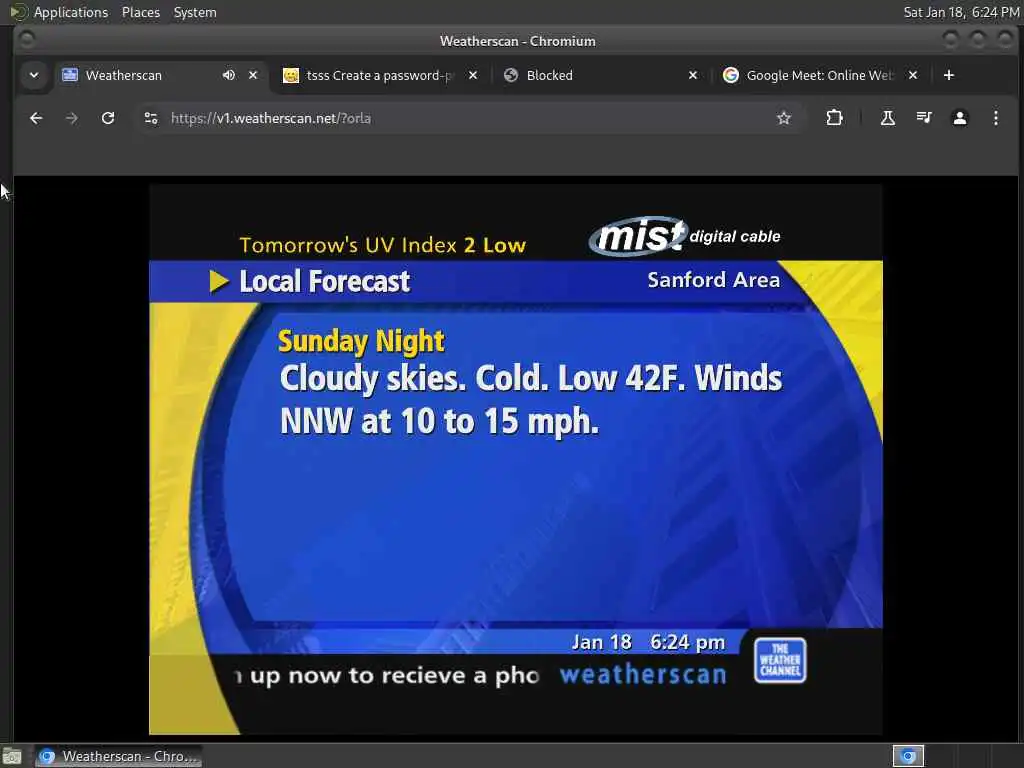
Task: Open the Extensions puzzle icon
Action: click(x=834, y=118)
